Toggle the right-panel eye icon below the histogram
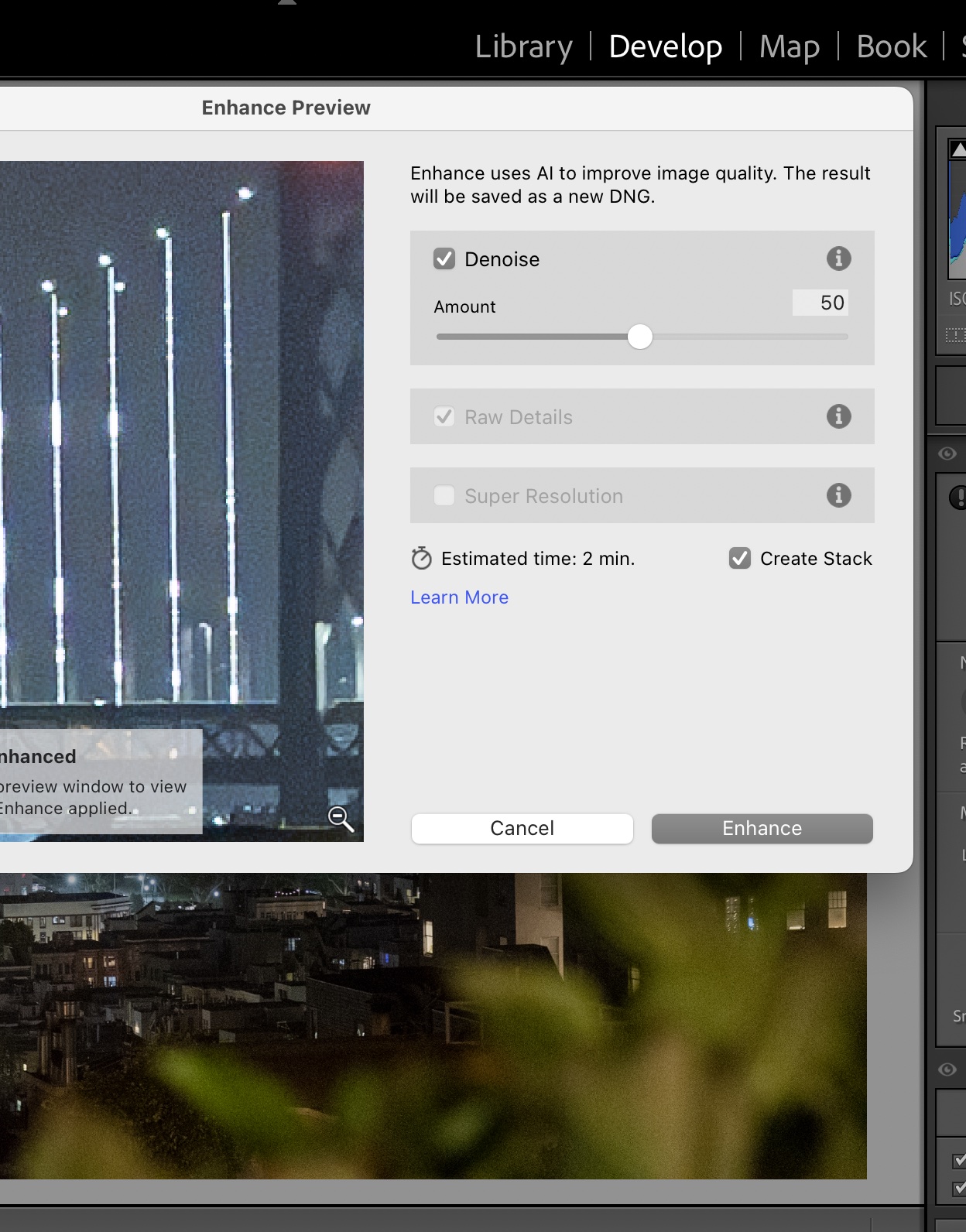This screenshot has height=1232, width=966. 947,453
